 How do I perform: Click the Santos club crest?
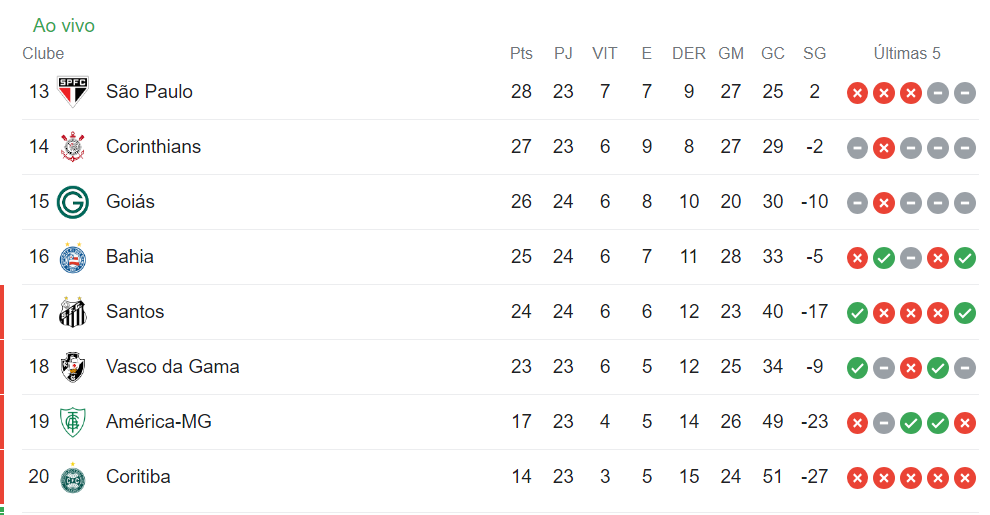click(x=73, y=312)
